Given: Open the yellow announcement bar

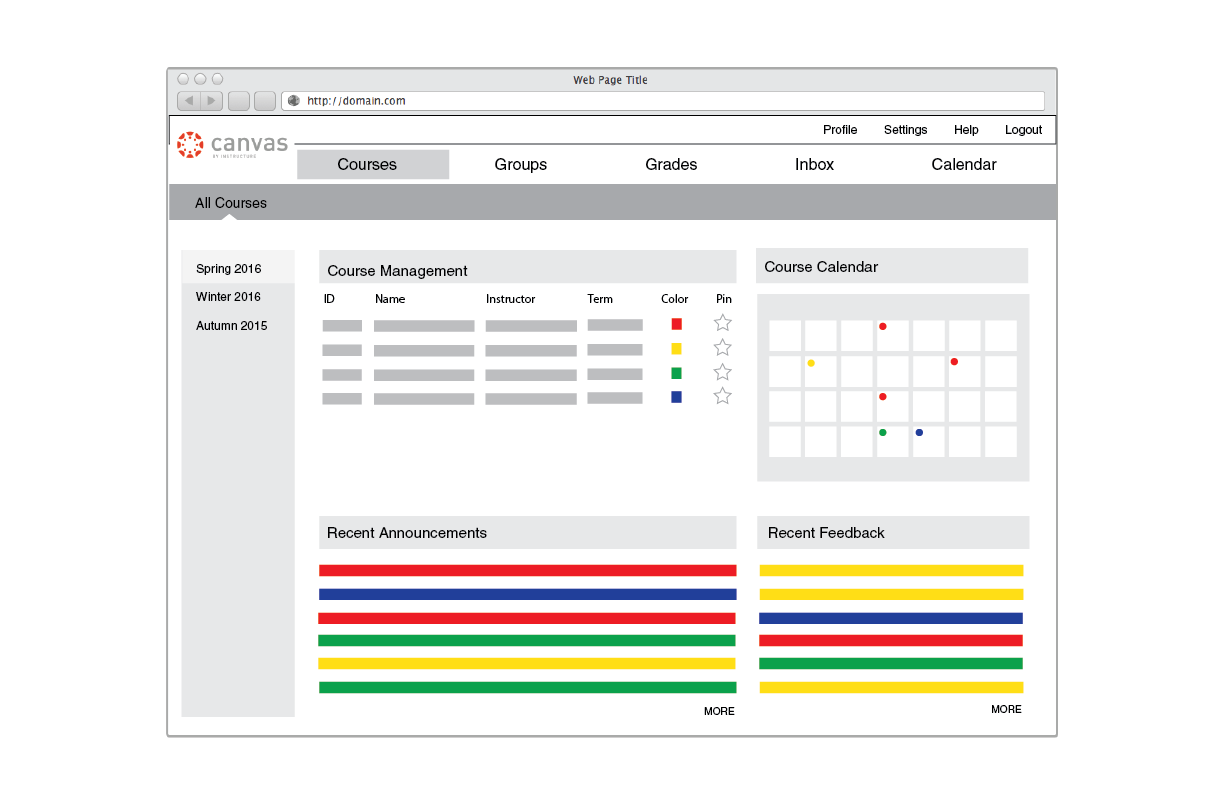Looking at the screenshot, I should click(527, 663).
